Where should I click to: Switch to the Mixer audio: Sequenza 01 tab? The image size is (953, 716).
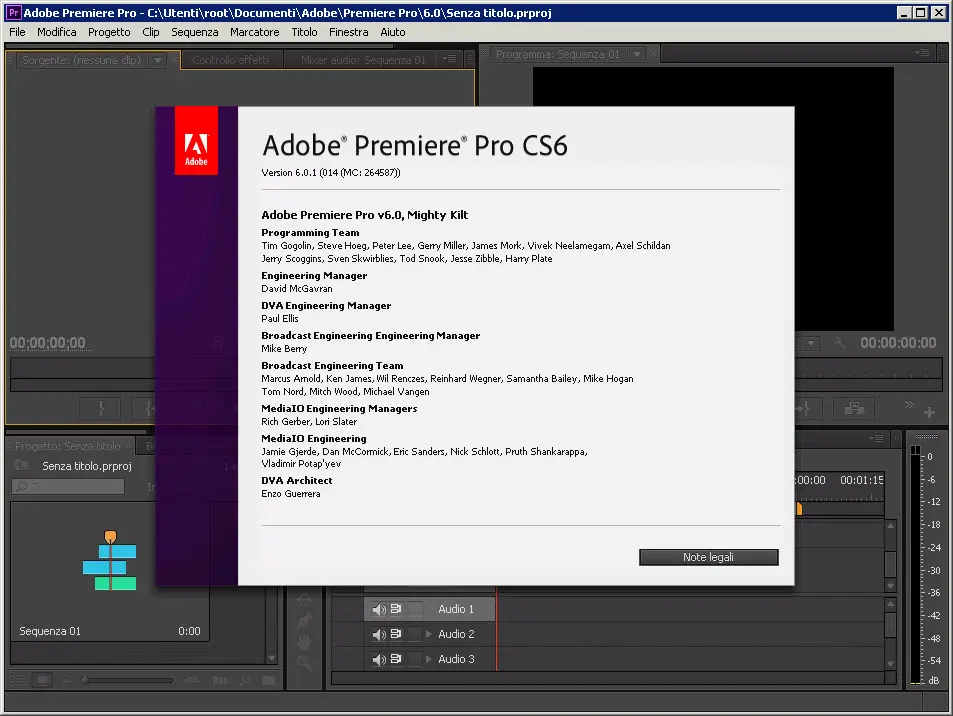(363, 60)
